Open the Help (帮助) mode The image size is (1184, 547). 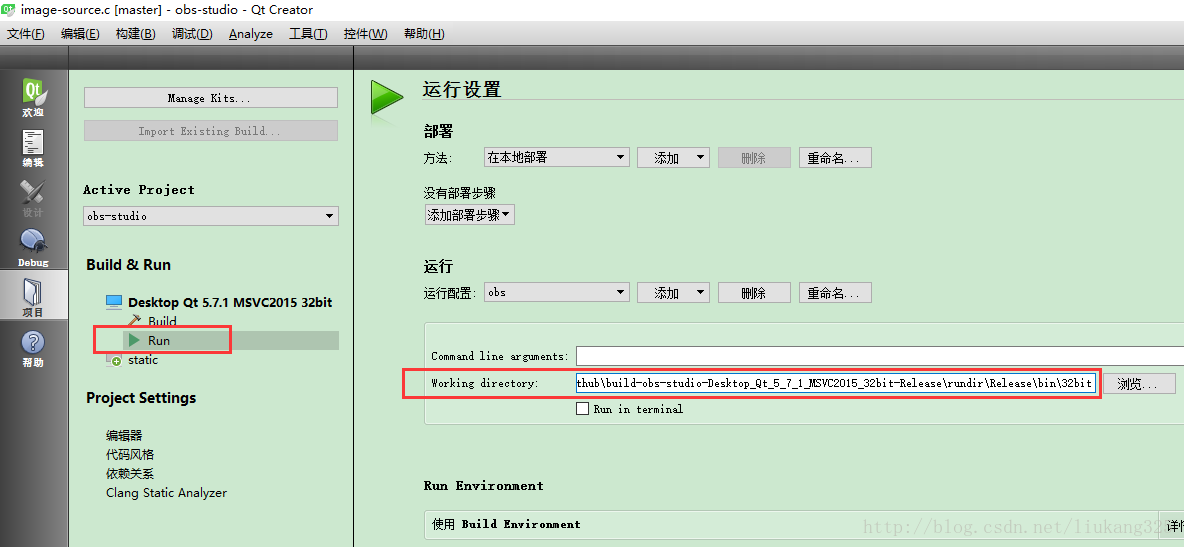click(x=33, y=348)
